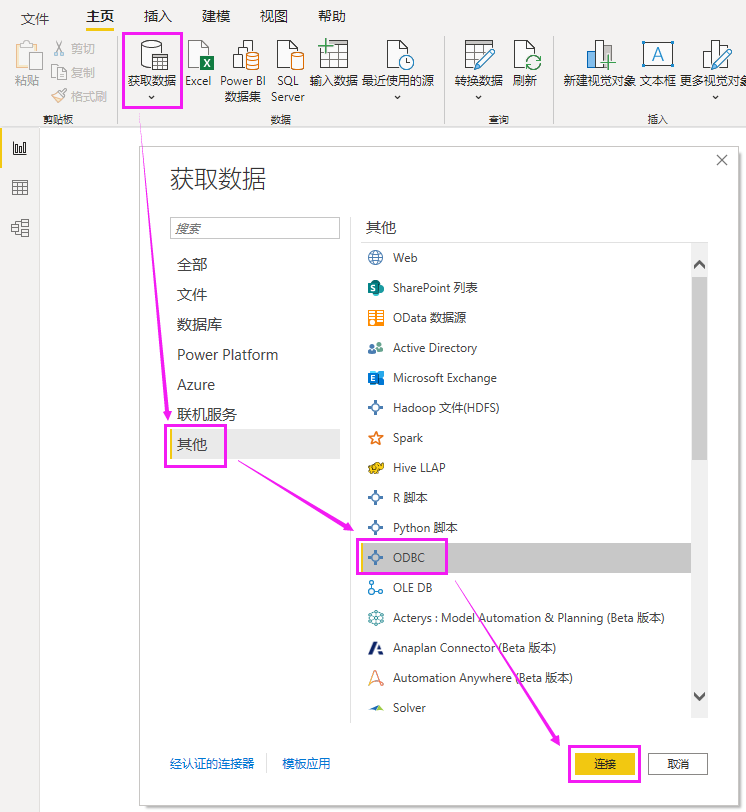The width and height of the screenshot is (746, 812).
Task: Select Anaplan Connector entry
Action: pyautogui.click(x=526, y=648)
